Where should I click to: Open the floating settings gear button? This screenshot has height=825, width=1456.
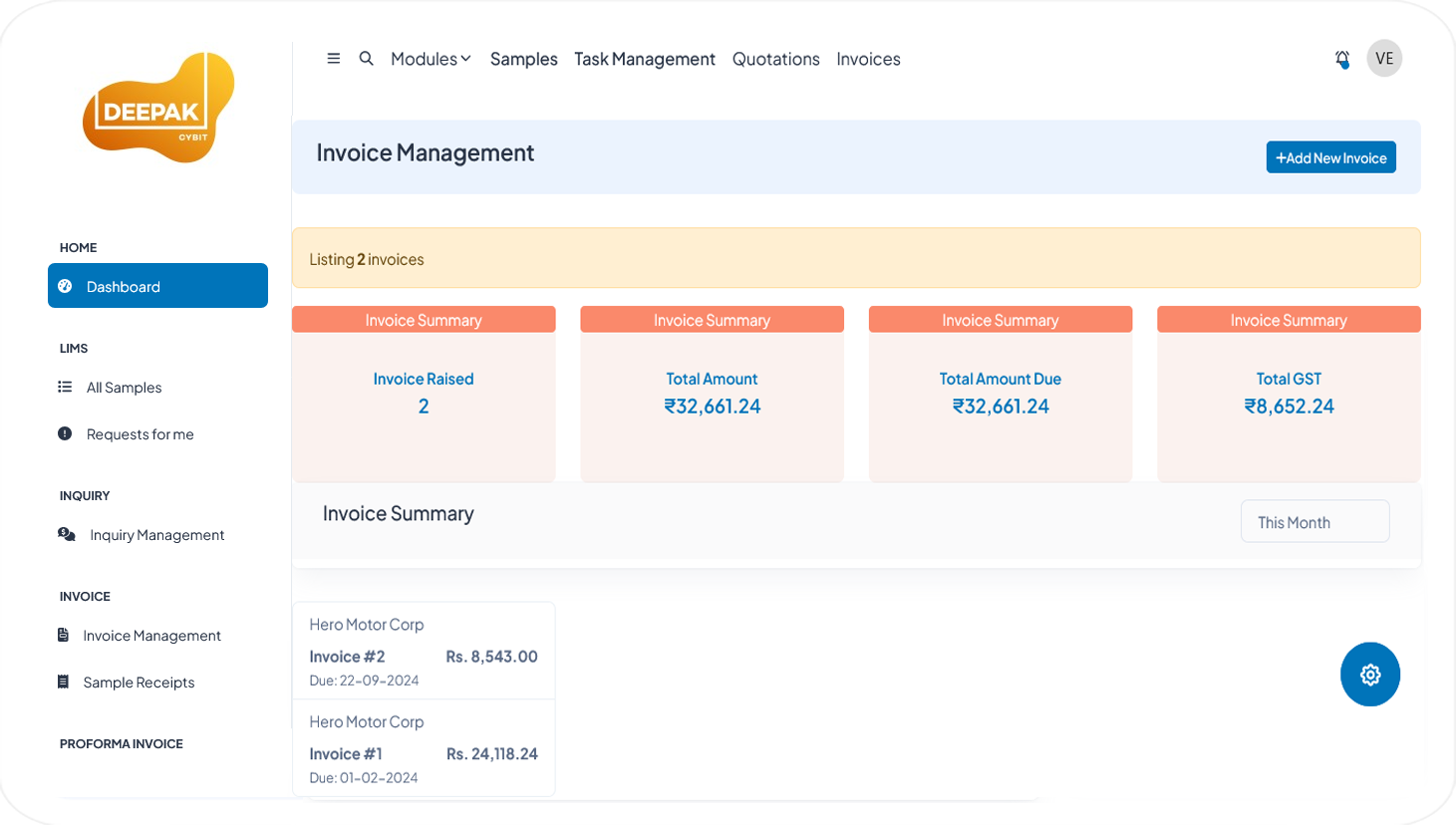click(x=1369, y=675)
